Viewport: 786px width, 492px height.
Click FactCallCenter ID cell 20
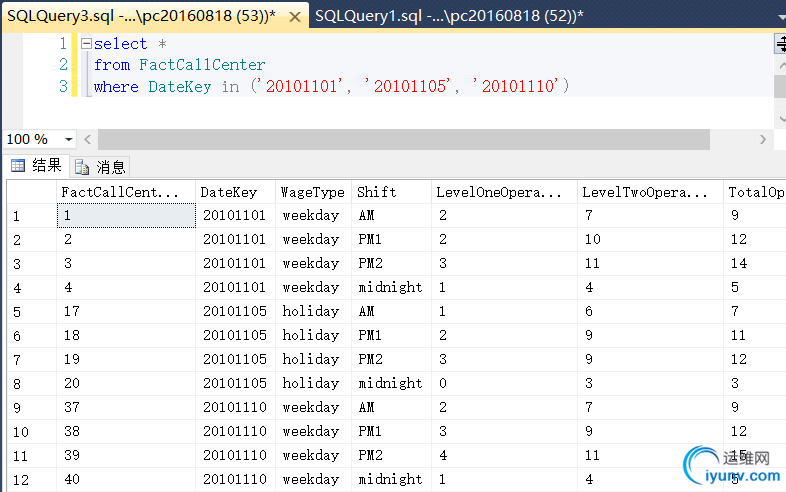126,383
